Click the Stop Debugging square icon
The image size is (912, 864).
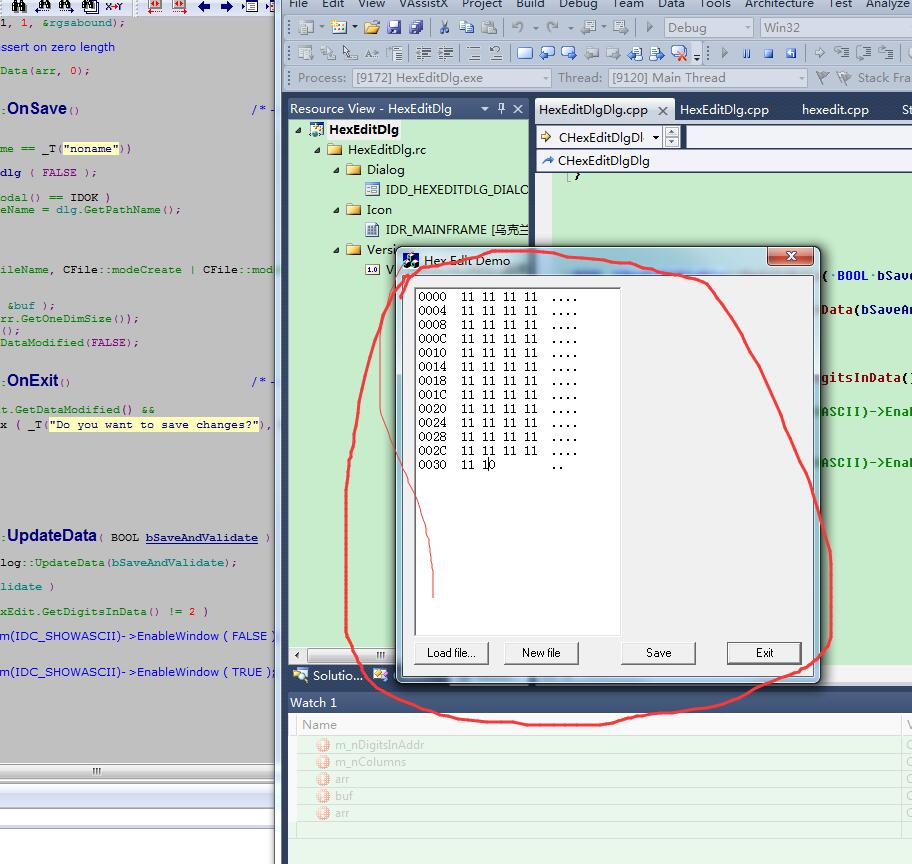tap(767, 53)
